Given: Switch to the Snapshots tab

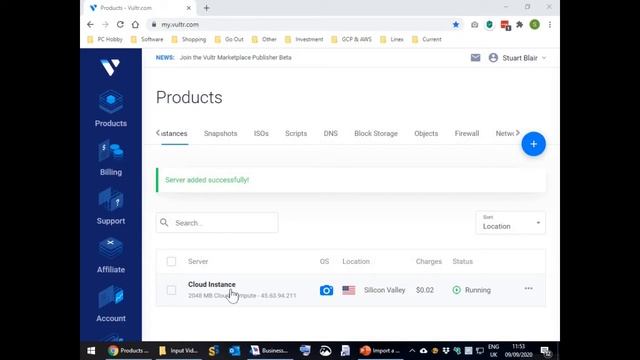Looking at the screenshot, I should pyautogui.click(x=220, y=133).
